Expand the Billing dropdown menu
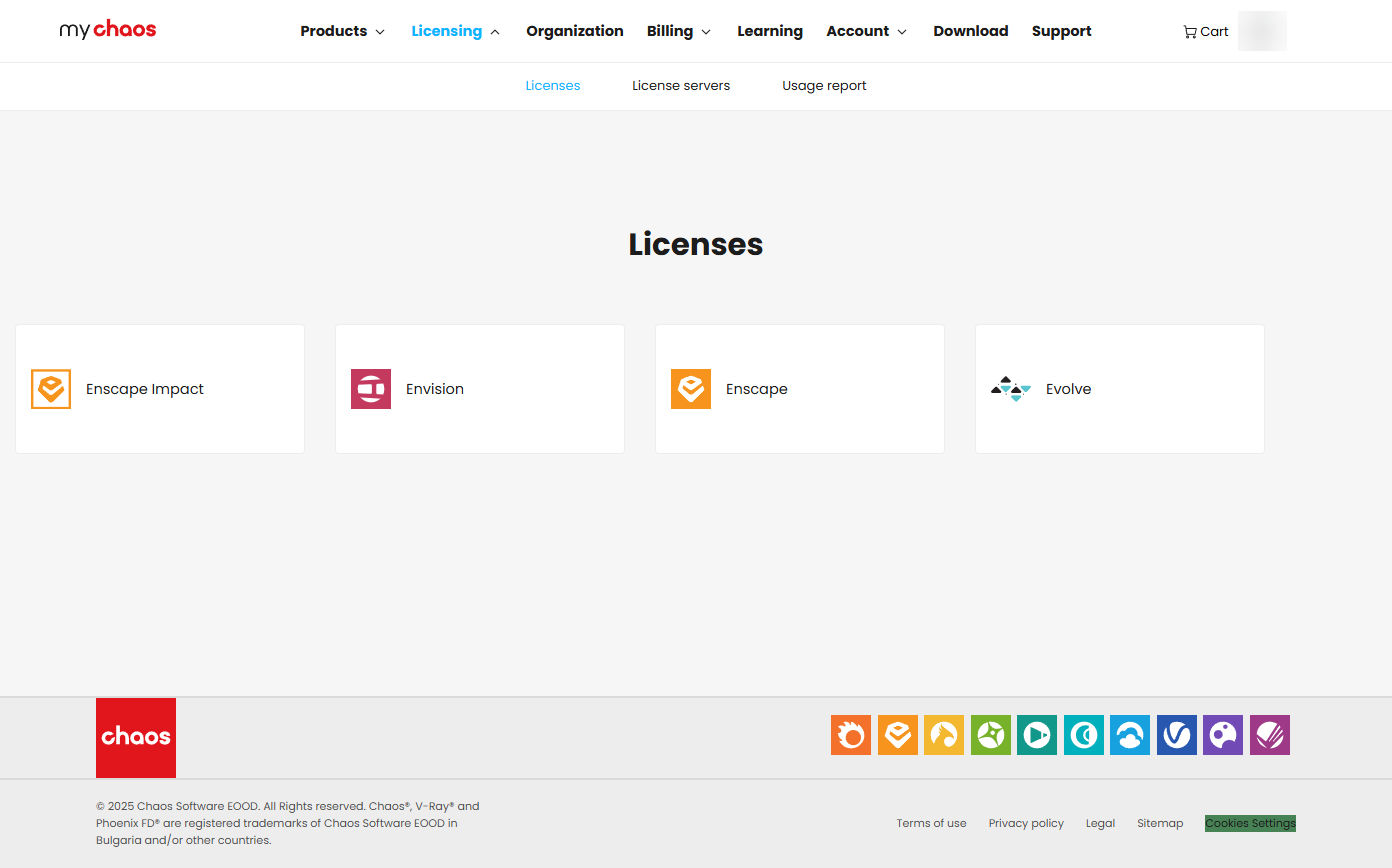This screenshot has height=868, width=1392. pyautogui.click(x=678, y=31)
